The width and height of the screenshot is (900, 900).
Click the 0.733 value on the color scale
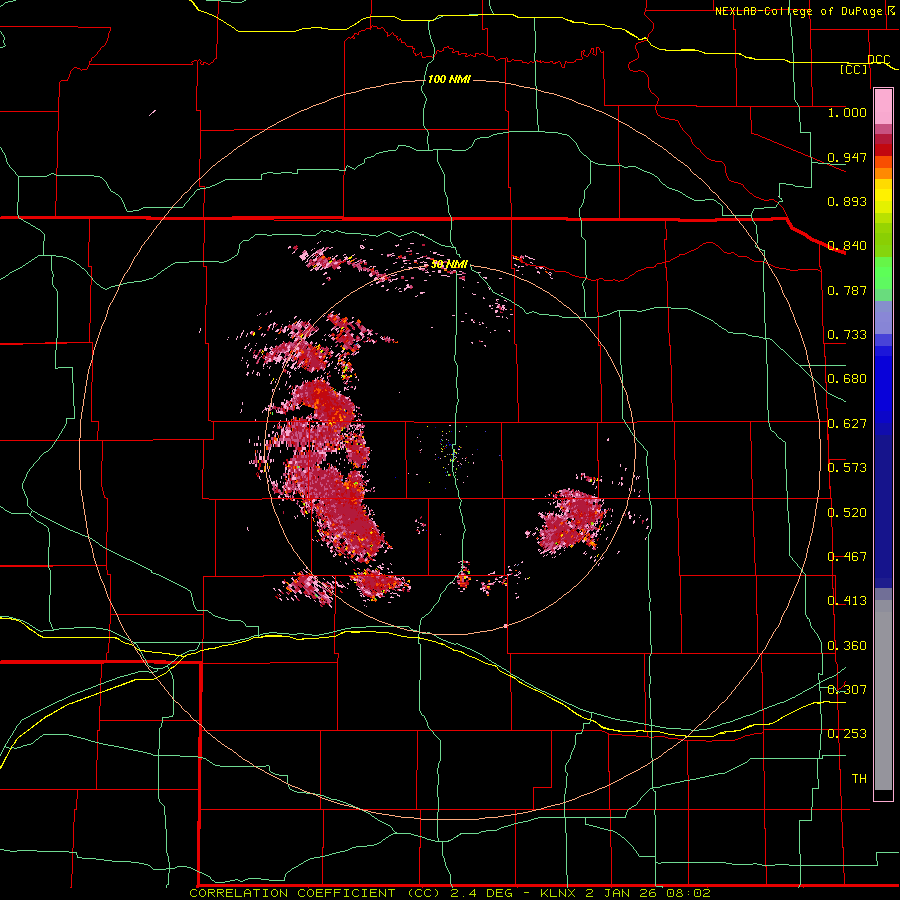click(x=847, y=335)
